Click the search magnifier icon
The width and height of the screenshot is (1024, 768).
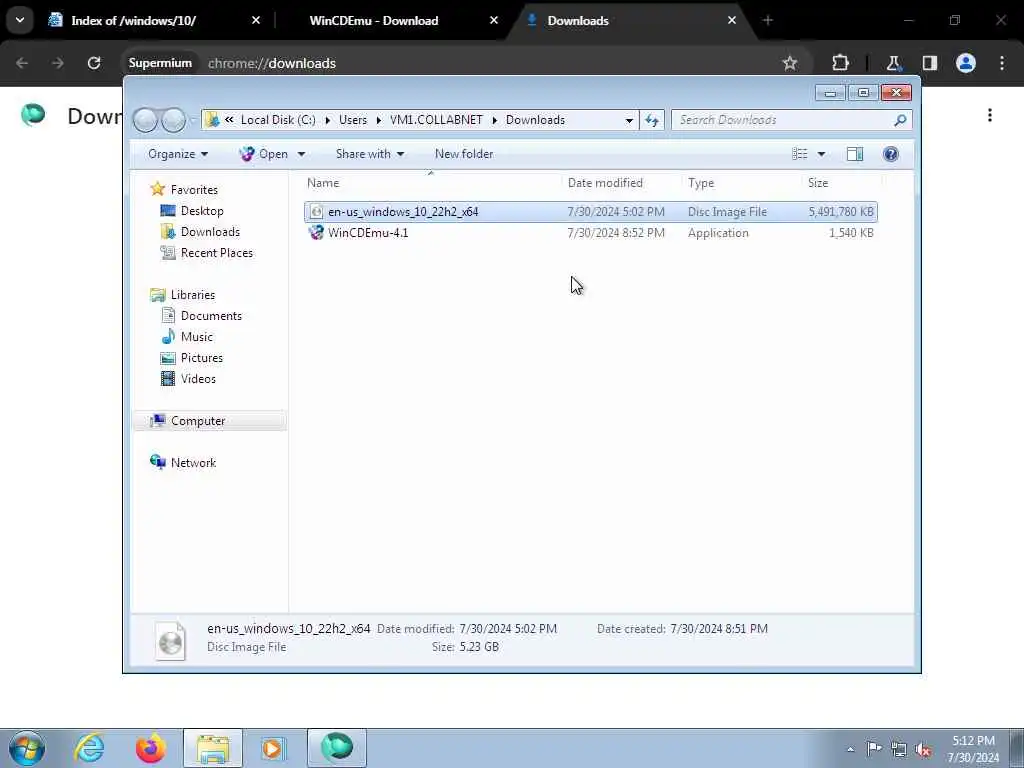click(900, 120)
